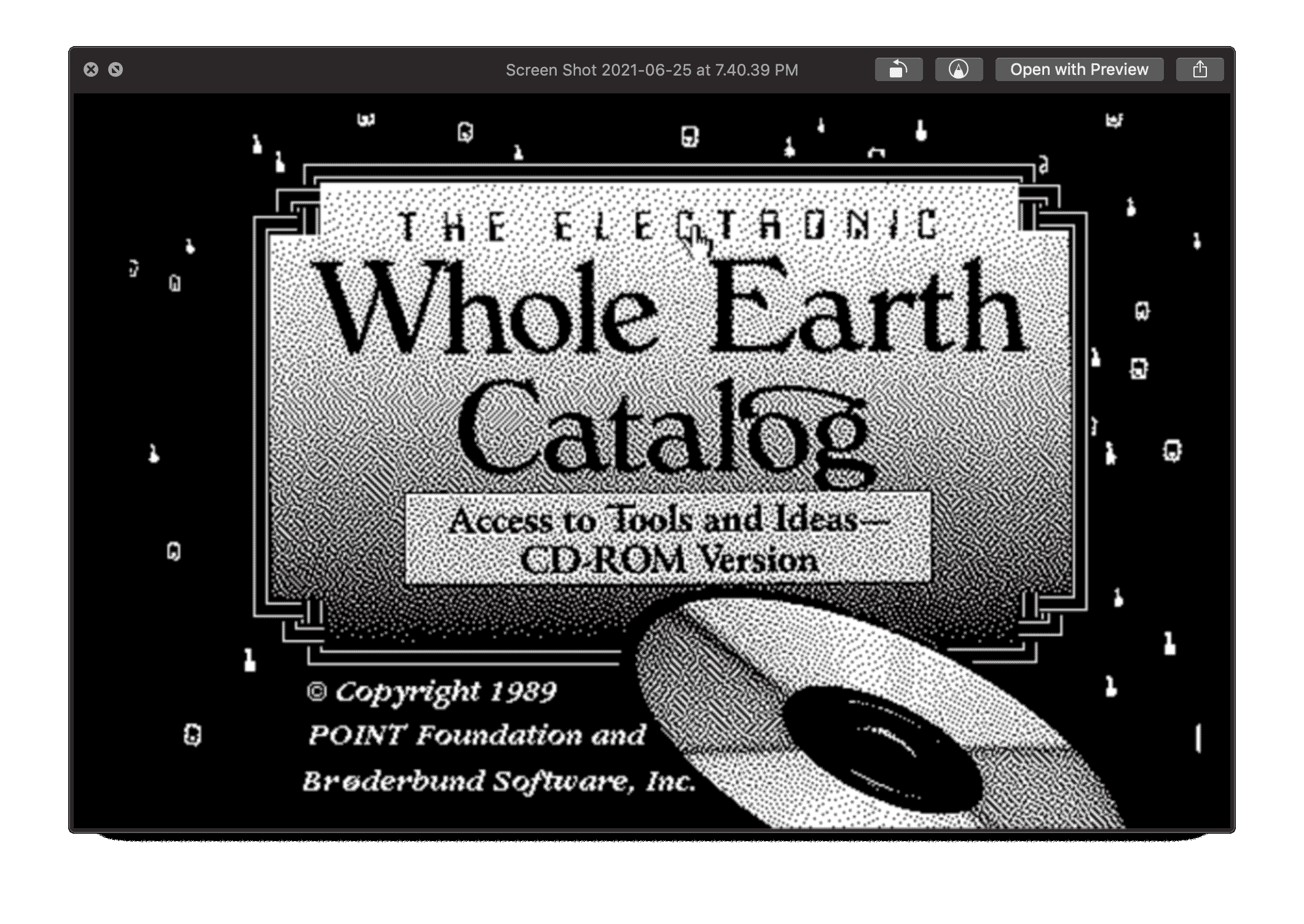Click the "Copyright 1989" line
Screen dimensions: 1304x924
click(x=432, y=693)
